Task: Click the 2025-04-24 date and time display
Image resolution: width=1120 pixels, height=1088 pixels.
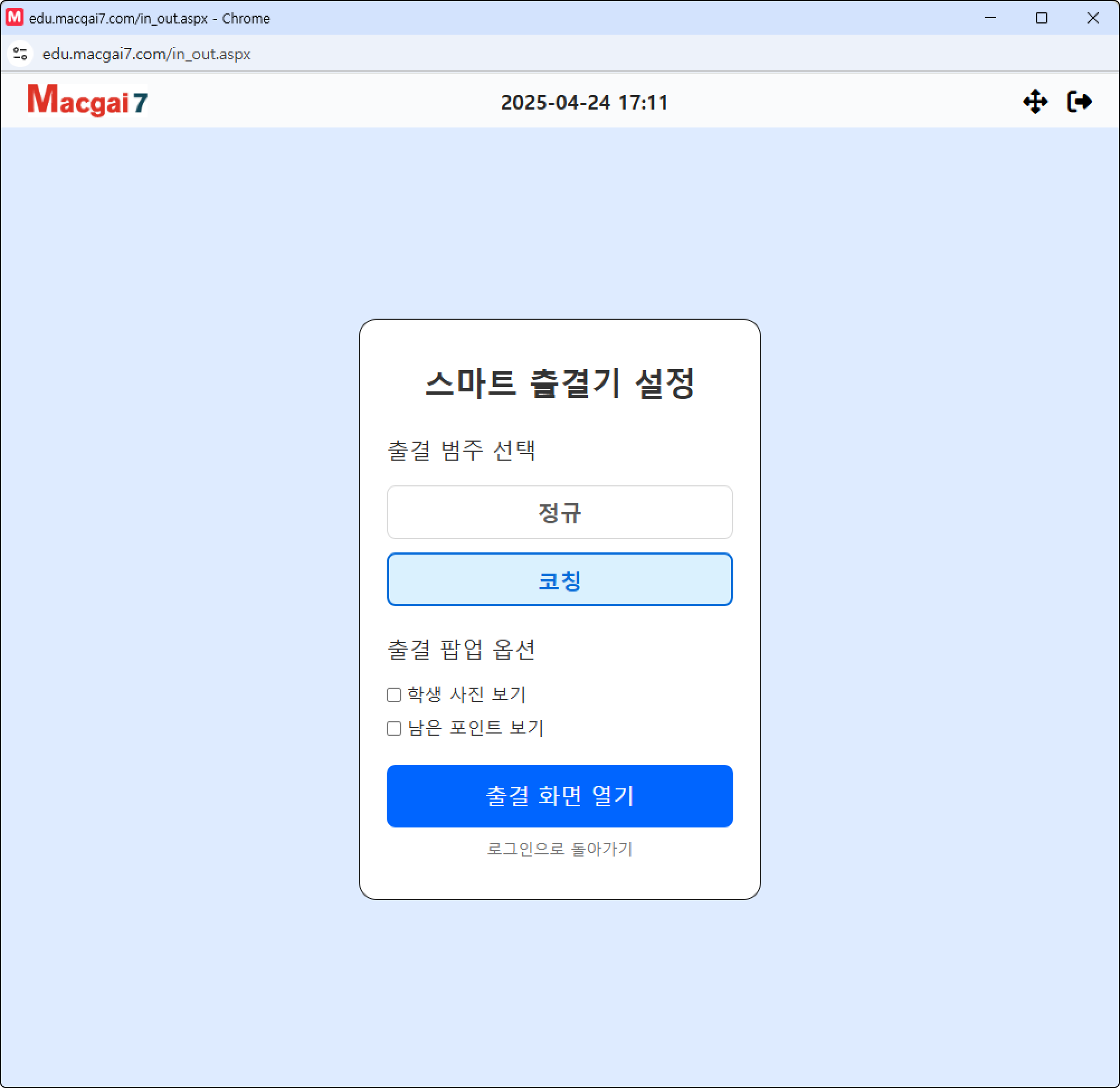Action: (584, 102)
